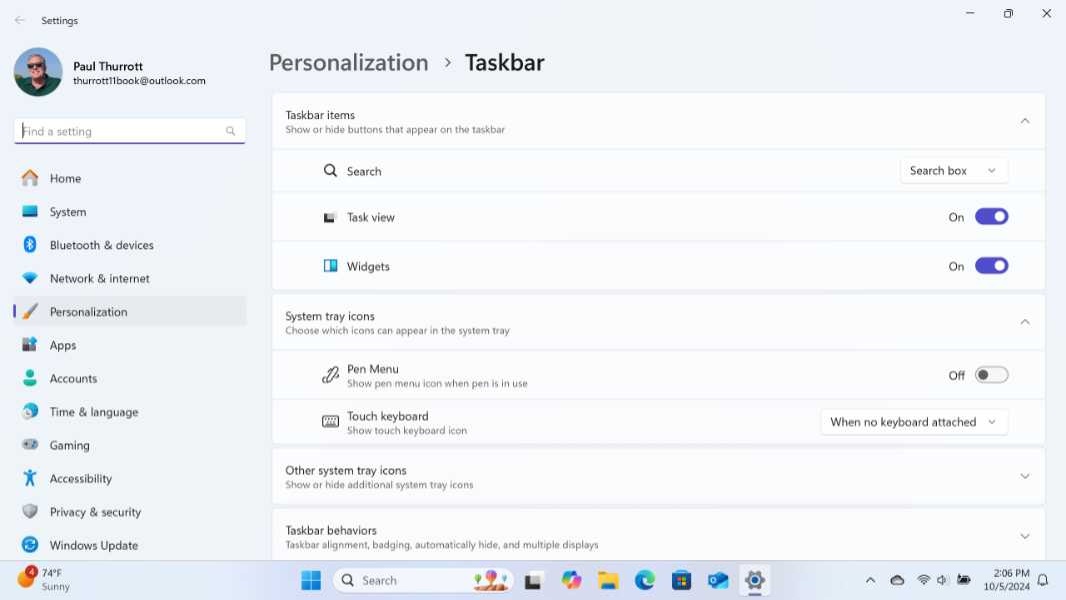
Task: Click the Accessibility figure icon
Action: coord(30,478)
